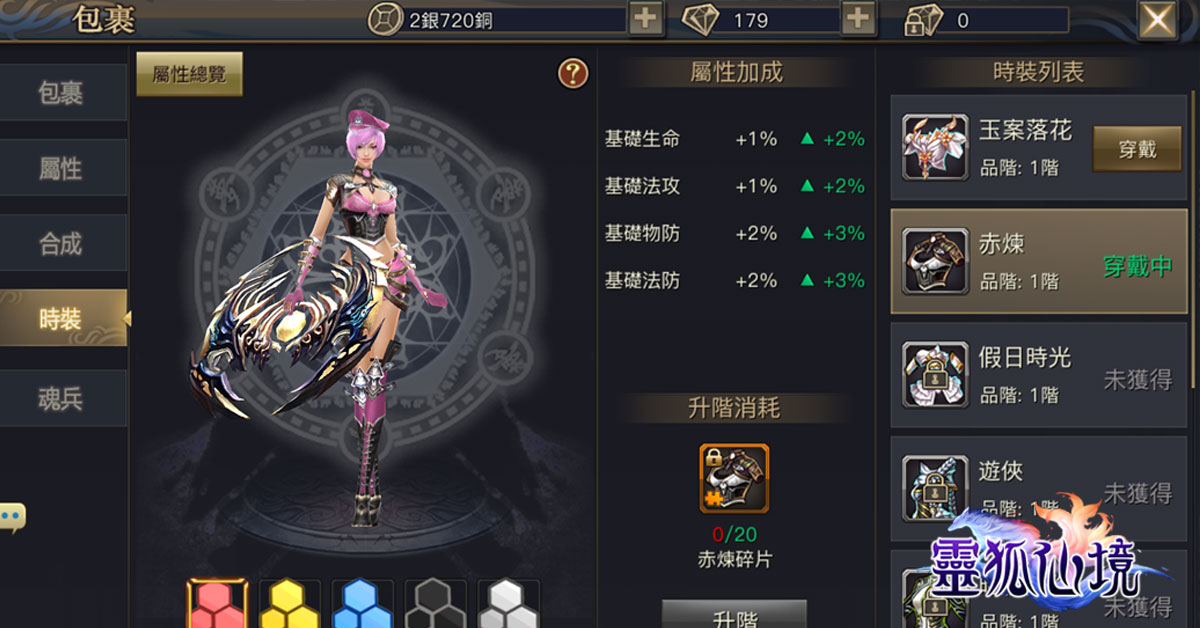Click the orange question mark help icon
1200x628 pixels.
pos(573,73)
